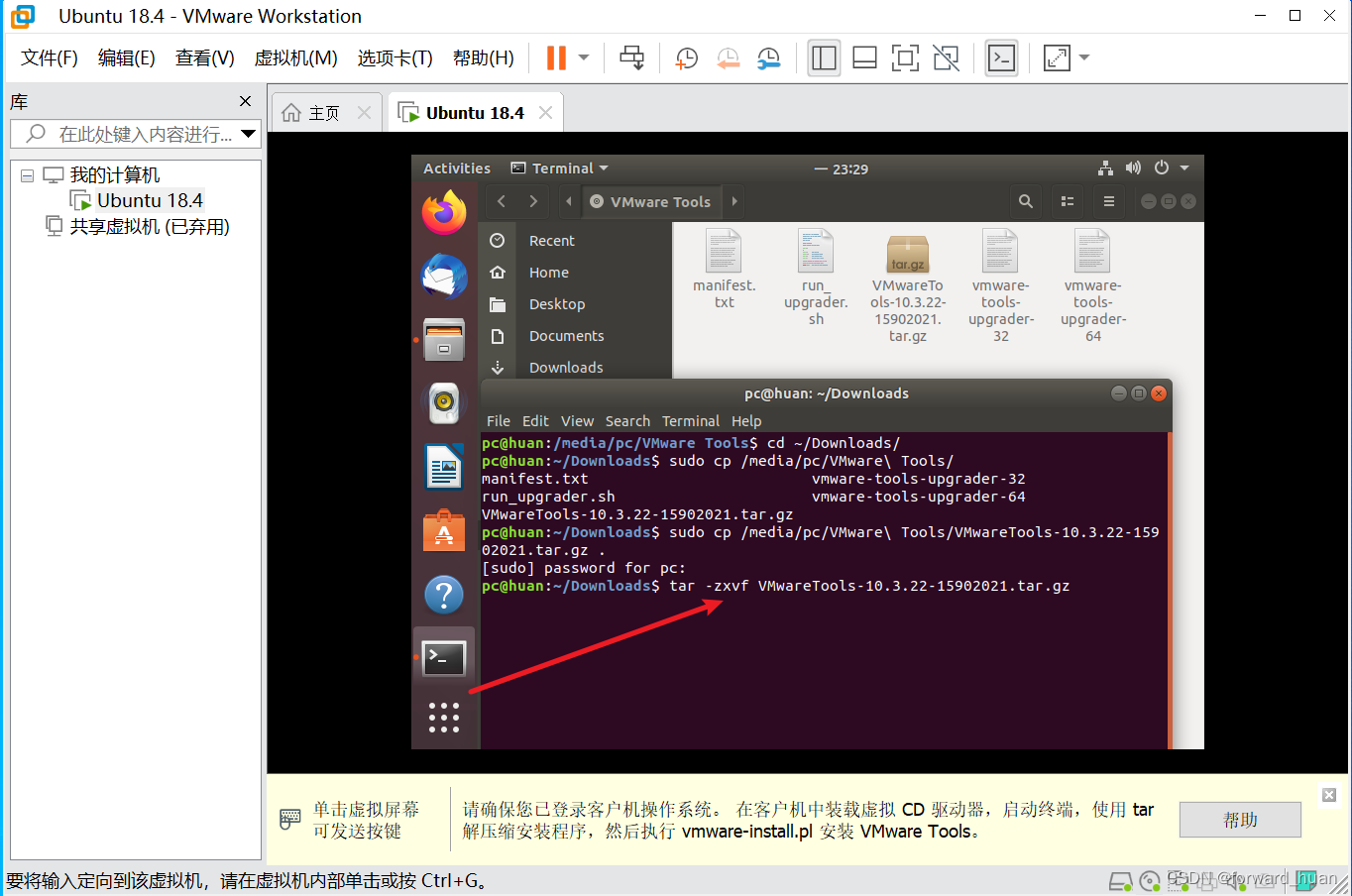Click the library search input field
Image resolution: width=1352 pixels, height=896 pixels.
click(x=135, y=134)
